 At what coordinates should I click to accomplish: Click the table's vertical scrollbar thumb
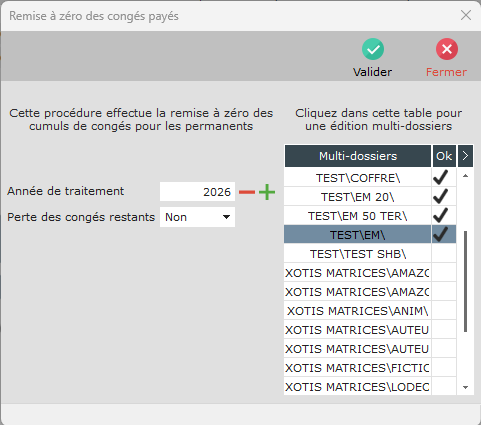465,281
